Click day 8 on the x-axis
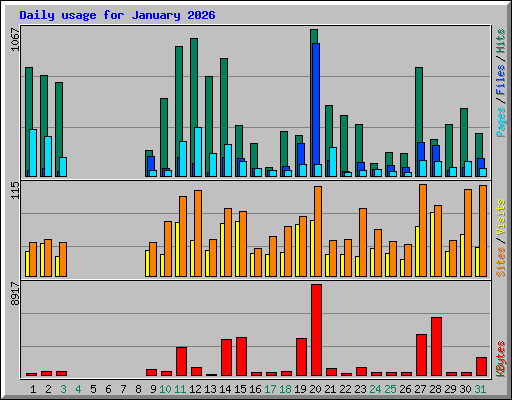The height and width of the screenshot is (400, 512). (138, 389)
